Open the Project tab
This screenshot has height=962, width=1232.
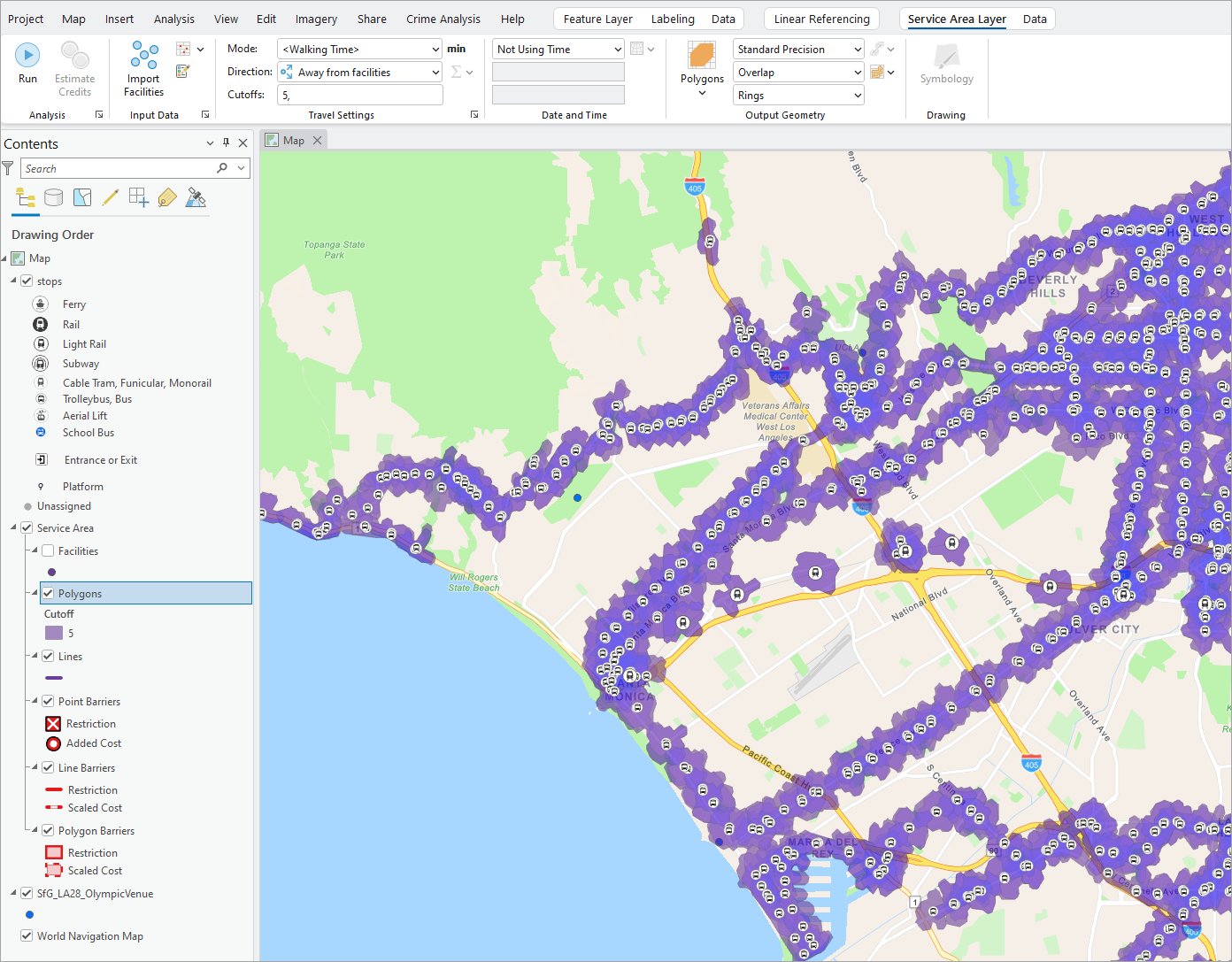pyautogui.click(x=26, y=19)
